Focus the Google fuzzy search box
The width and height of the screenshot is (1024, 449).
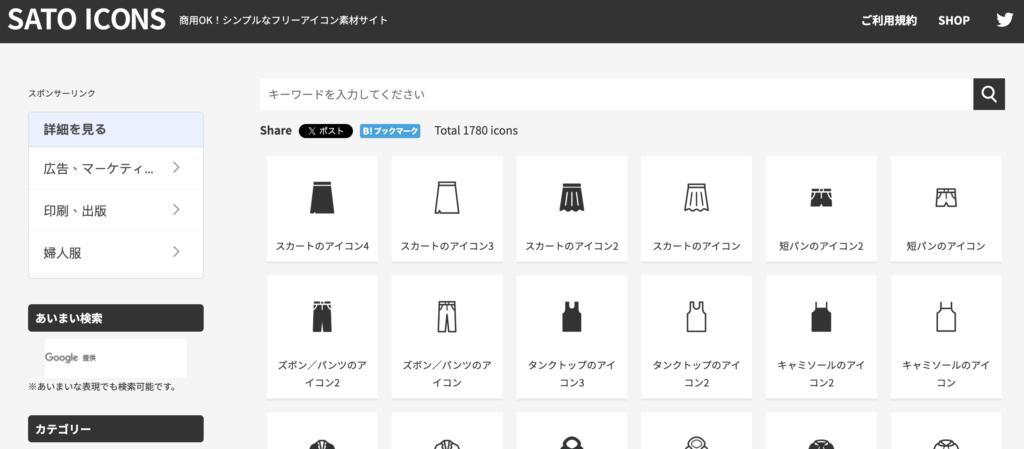[116, 358]
